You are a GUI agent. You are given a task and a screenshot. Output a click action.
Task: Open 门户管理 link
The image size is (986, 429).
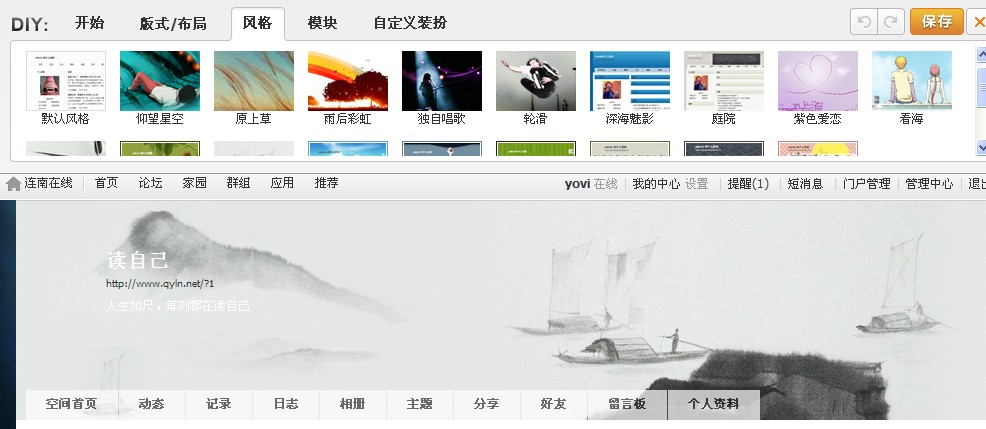(x=867, y=184)
